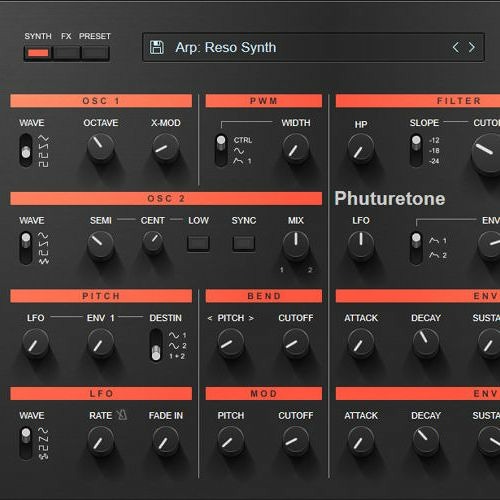Click the filter LFO amount knob
500x500 pixels.
(361, 245)
